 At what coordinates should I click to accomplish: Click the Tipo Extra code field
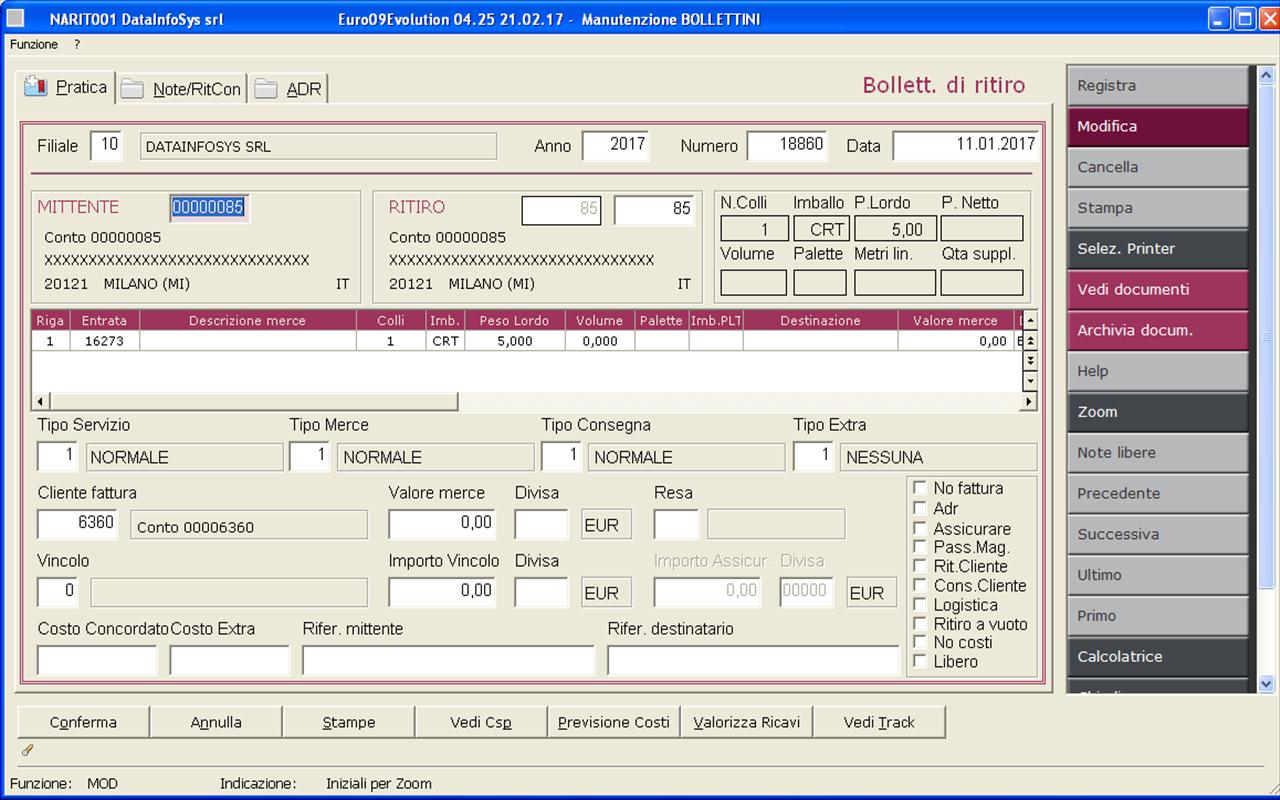tap(813, 456)
